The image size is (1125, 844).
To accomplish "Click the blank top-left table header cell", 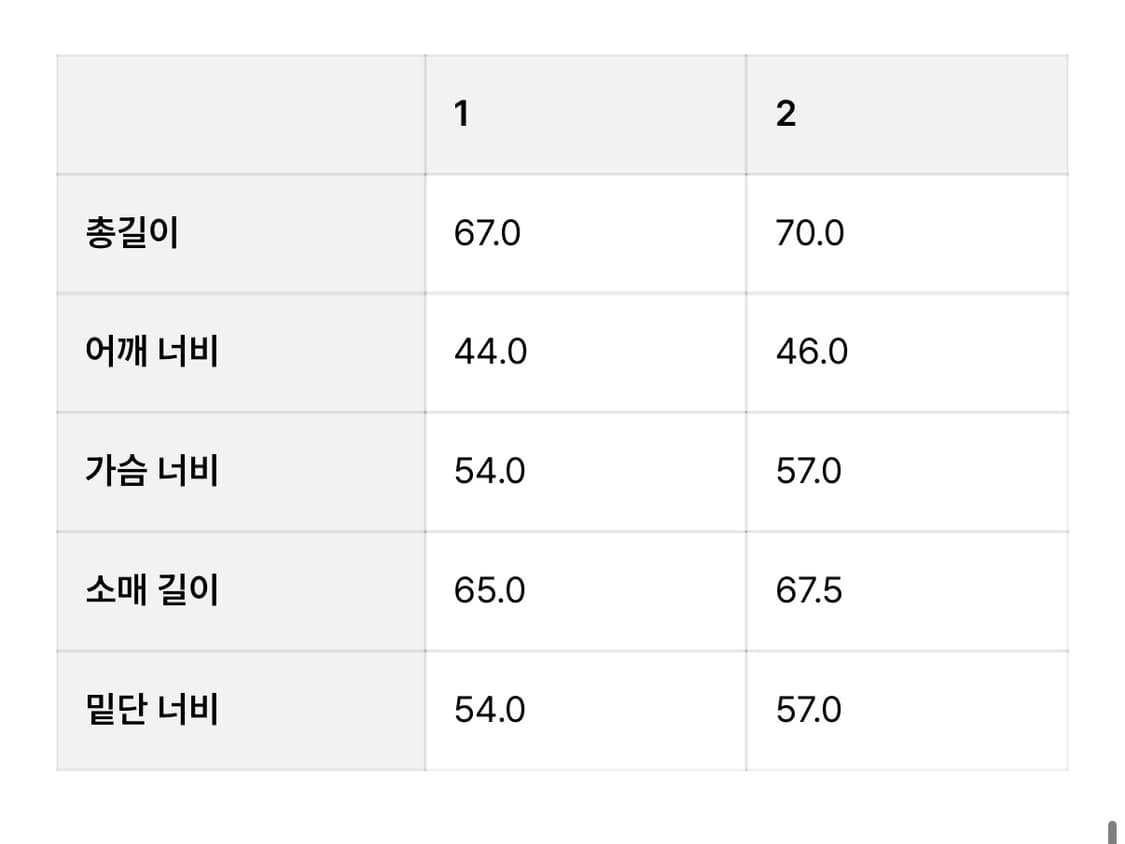I will (240, 114).
